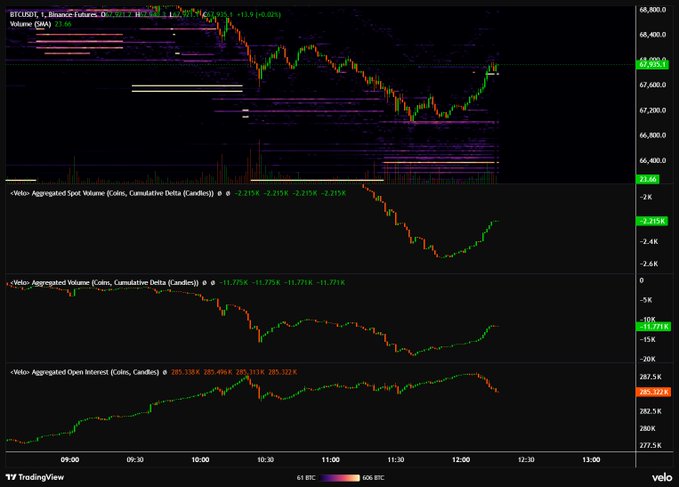
Task: Click the -5K volume delta axis label
Action: (x=646, y=300)
